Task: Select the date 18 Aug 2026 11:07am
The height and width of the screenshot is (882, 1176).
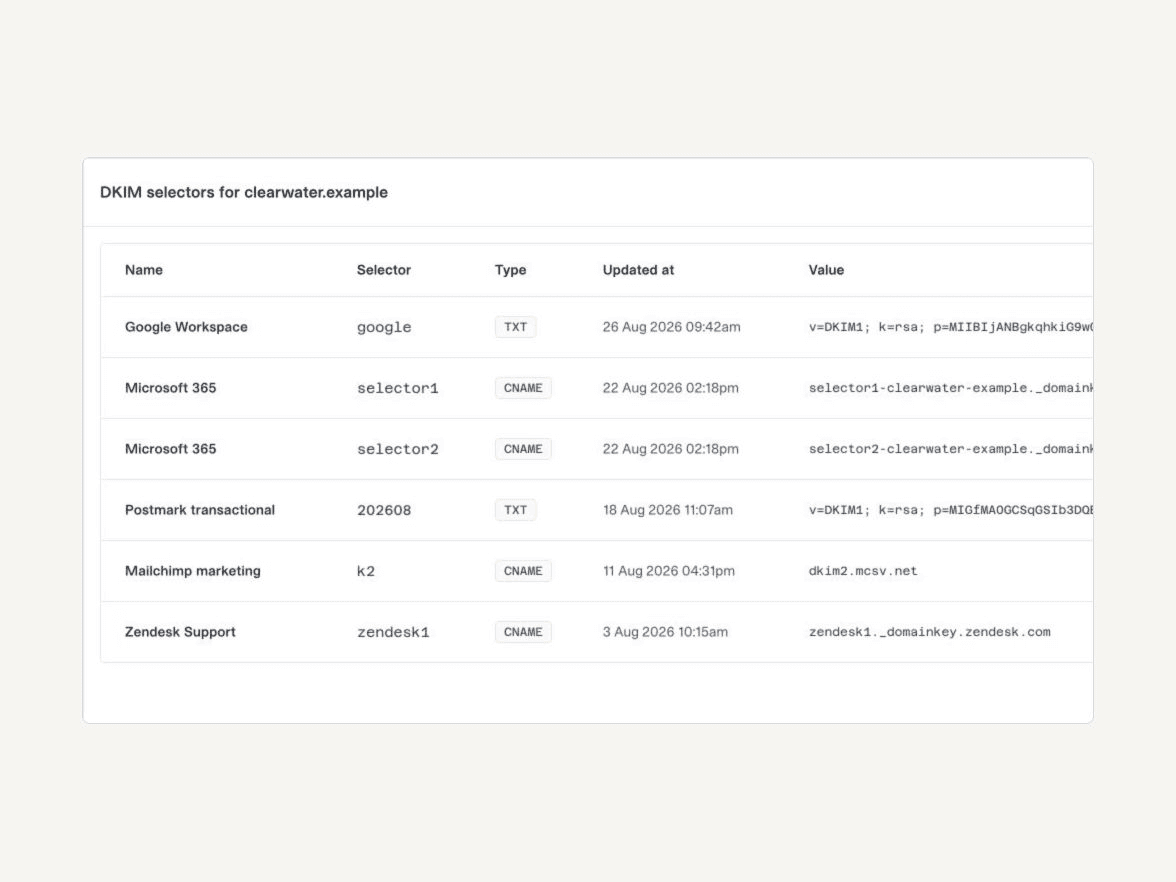Action: point(668,510)
